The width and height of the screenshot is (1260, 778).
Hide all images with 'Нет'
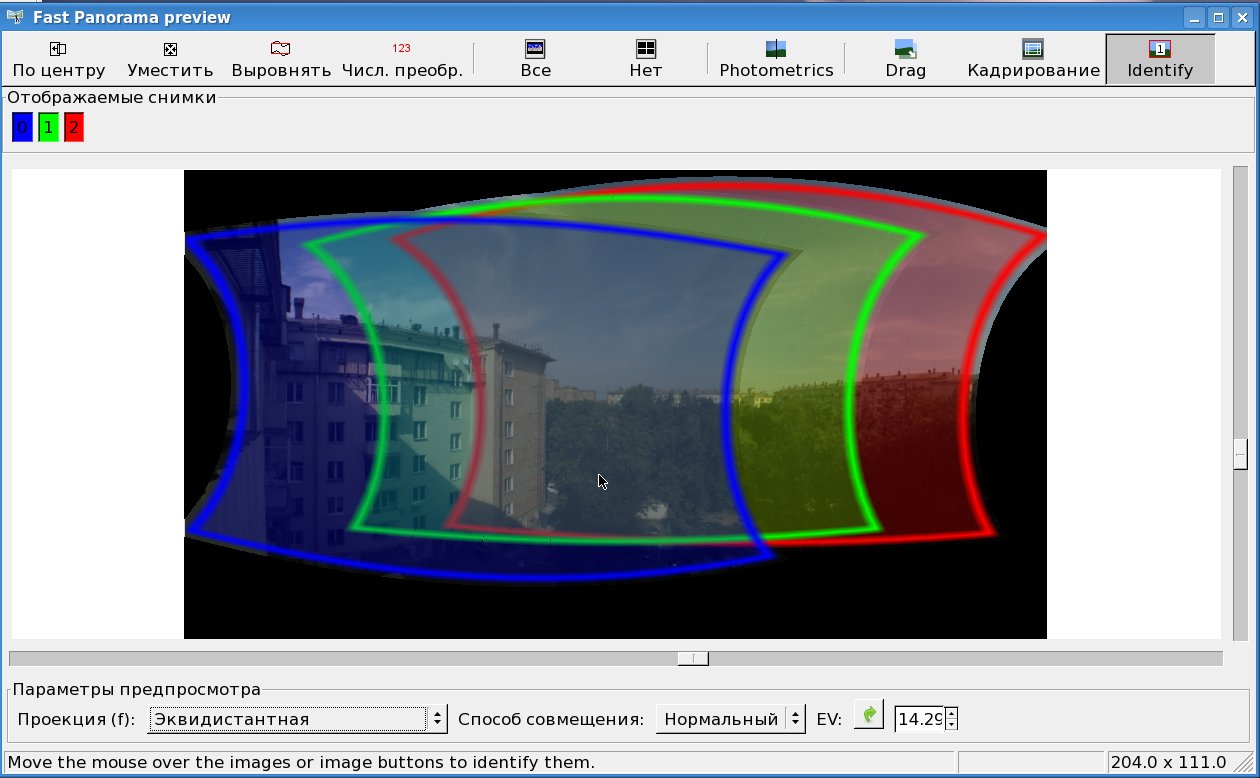(645, 59)
